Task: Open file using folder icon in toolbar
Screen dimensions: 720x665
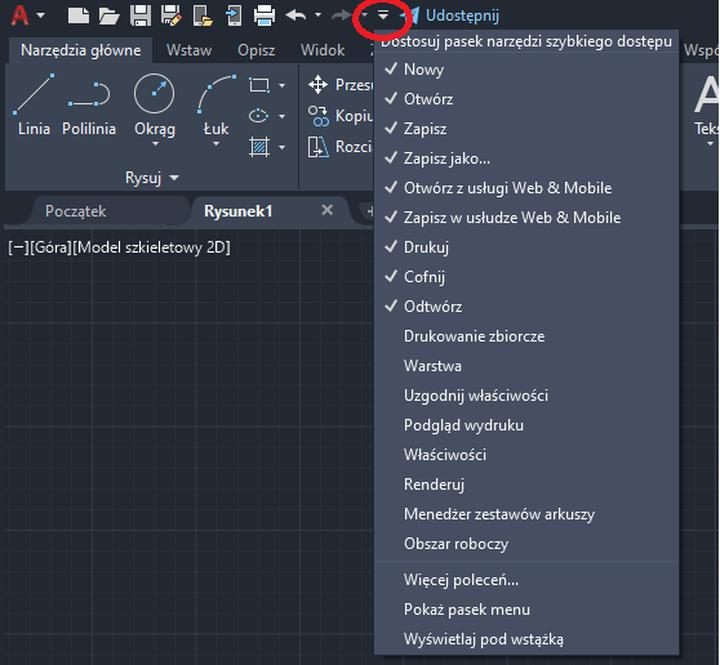Action: point(109,15)
